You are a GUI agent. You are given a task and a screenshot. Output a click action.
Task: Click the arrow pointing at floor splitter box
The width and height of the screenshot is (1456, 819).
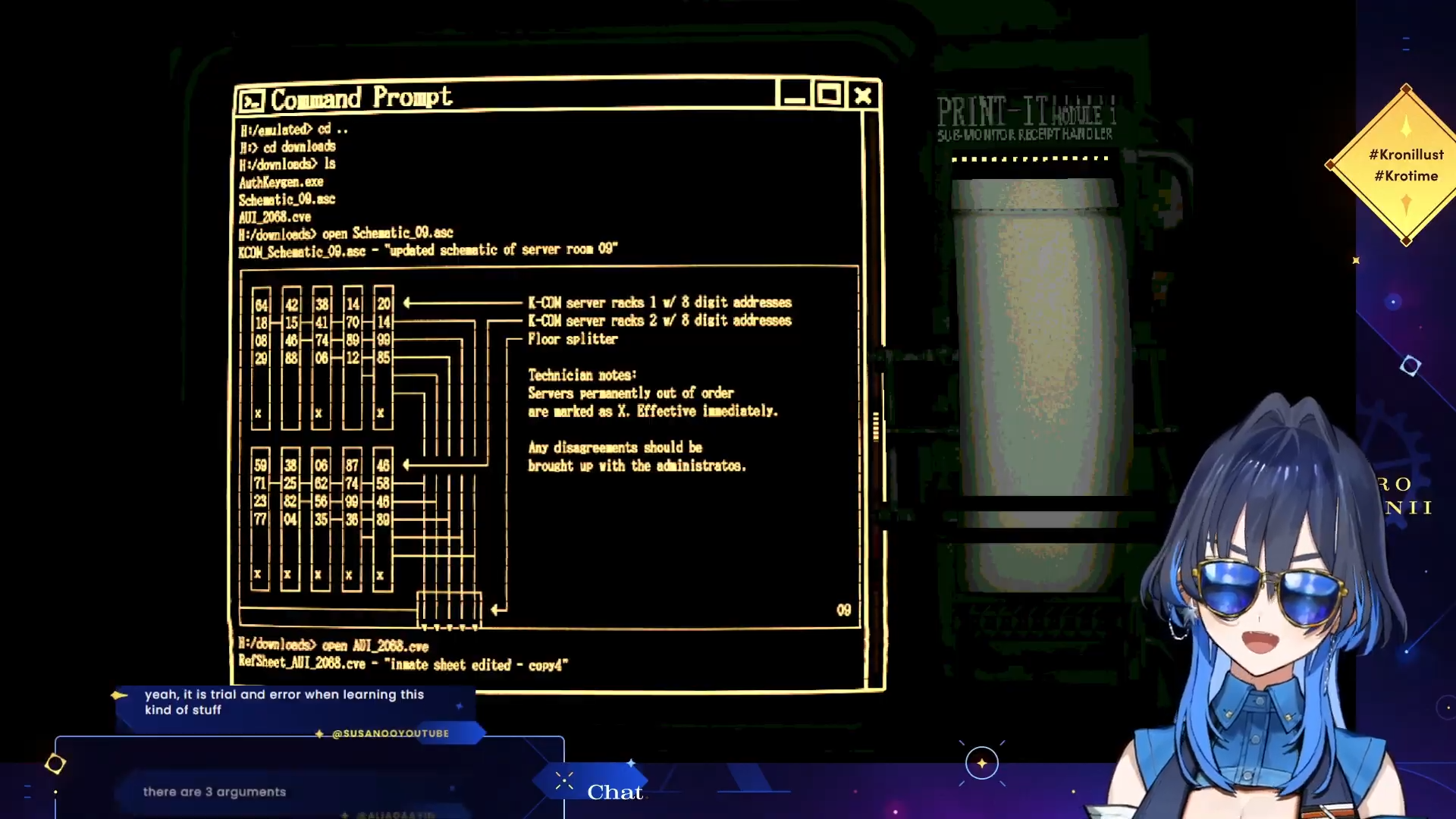click(498, 609)
